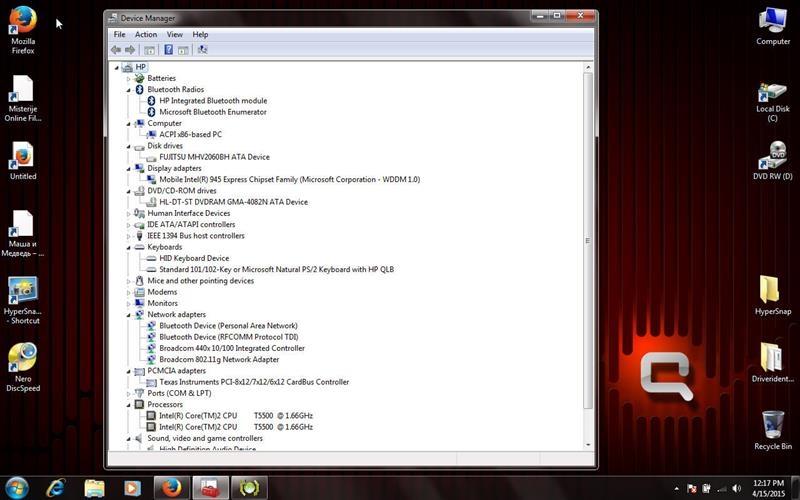Click HP Integrated Bluetooth module icon
The image size is (800, 500).
(151, 101)
